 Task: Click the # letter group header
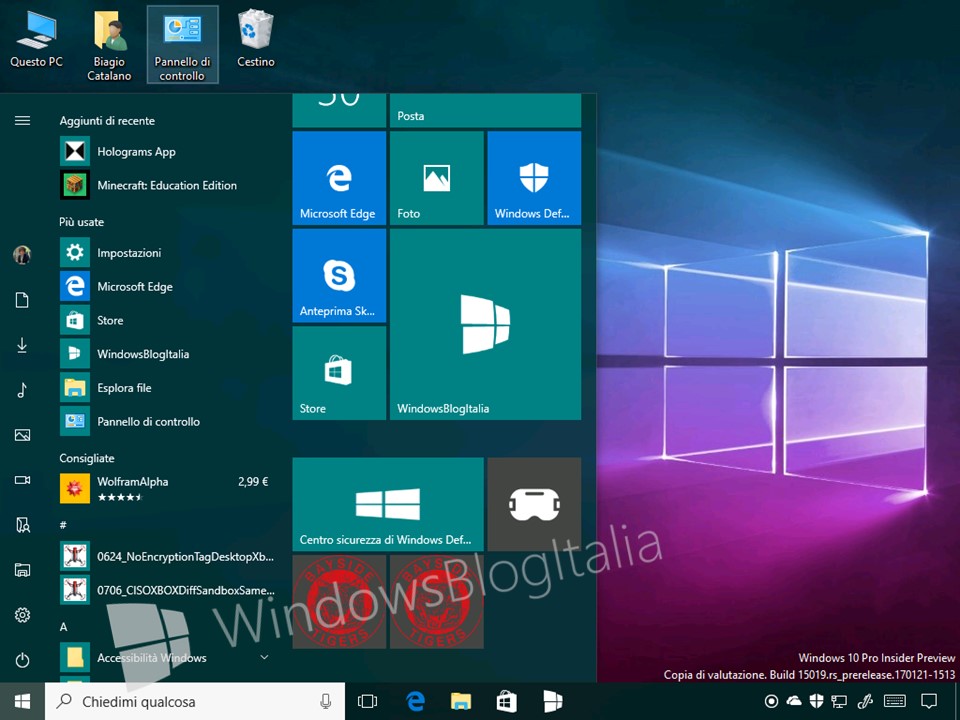[63, 525]
